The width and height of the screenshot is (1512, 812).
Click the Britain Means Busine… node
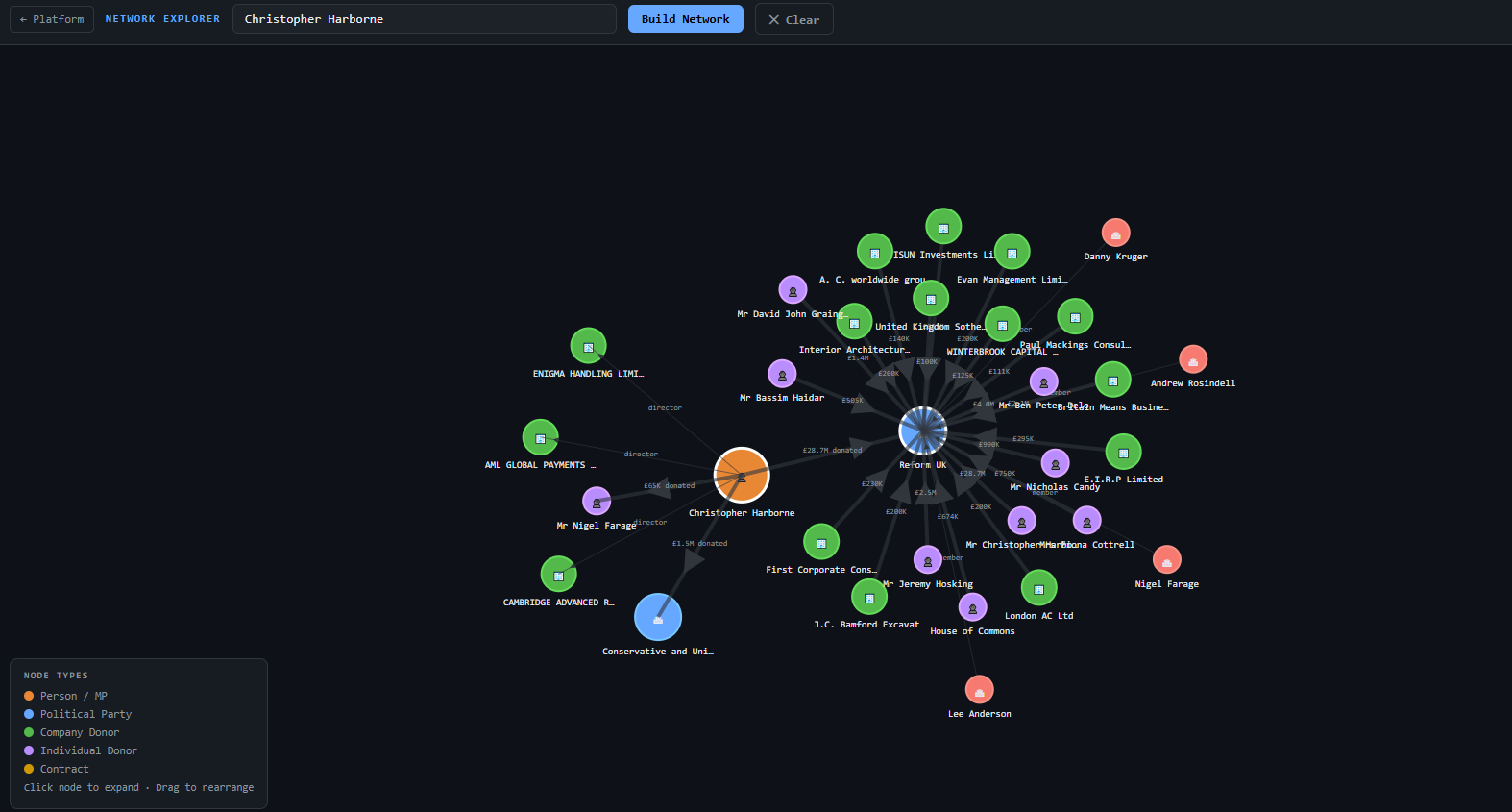coord(1113,380)
